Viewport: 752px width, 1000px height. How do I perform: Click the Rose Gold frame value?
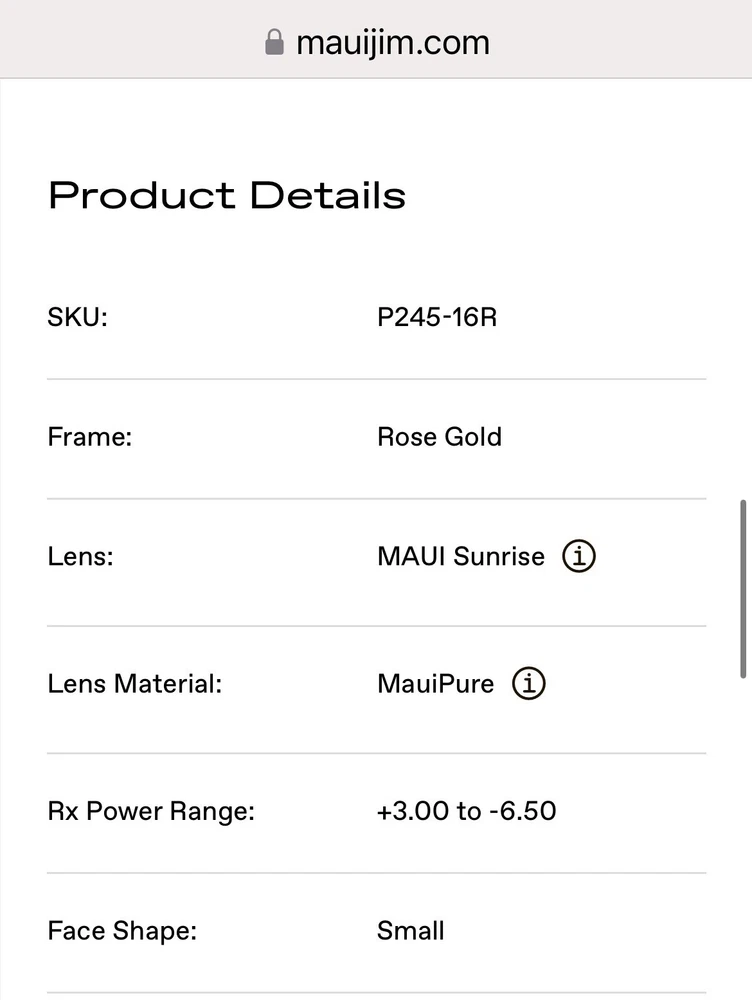(439, 437)
